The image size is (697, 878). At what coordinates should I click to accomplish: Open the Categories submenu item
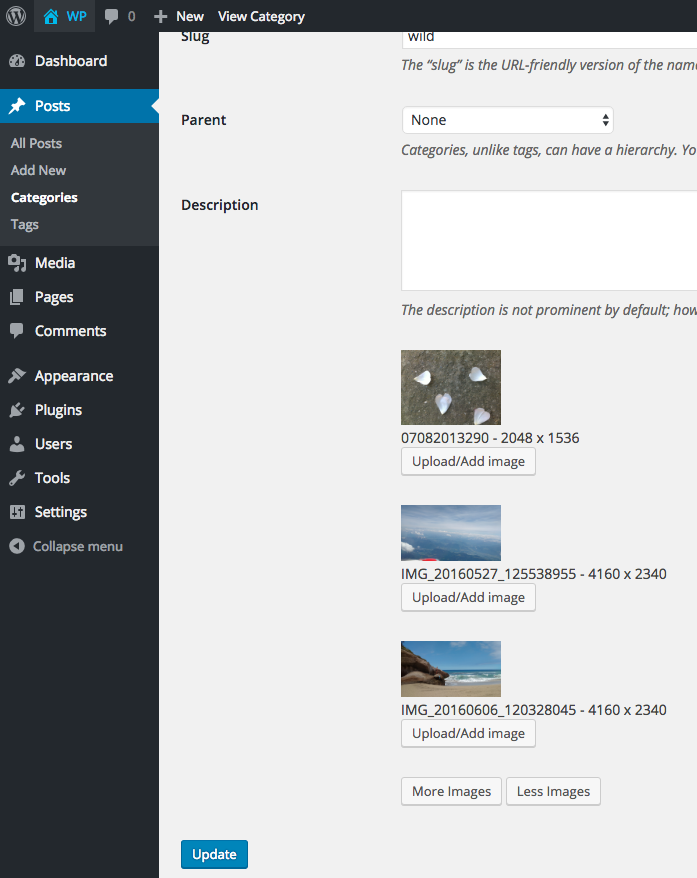[44, 198]
